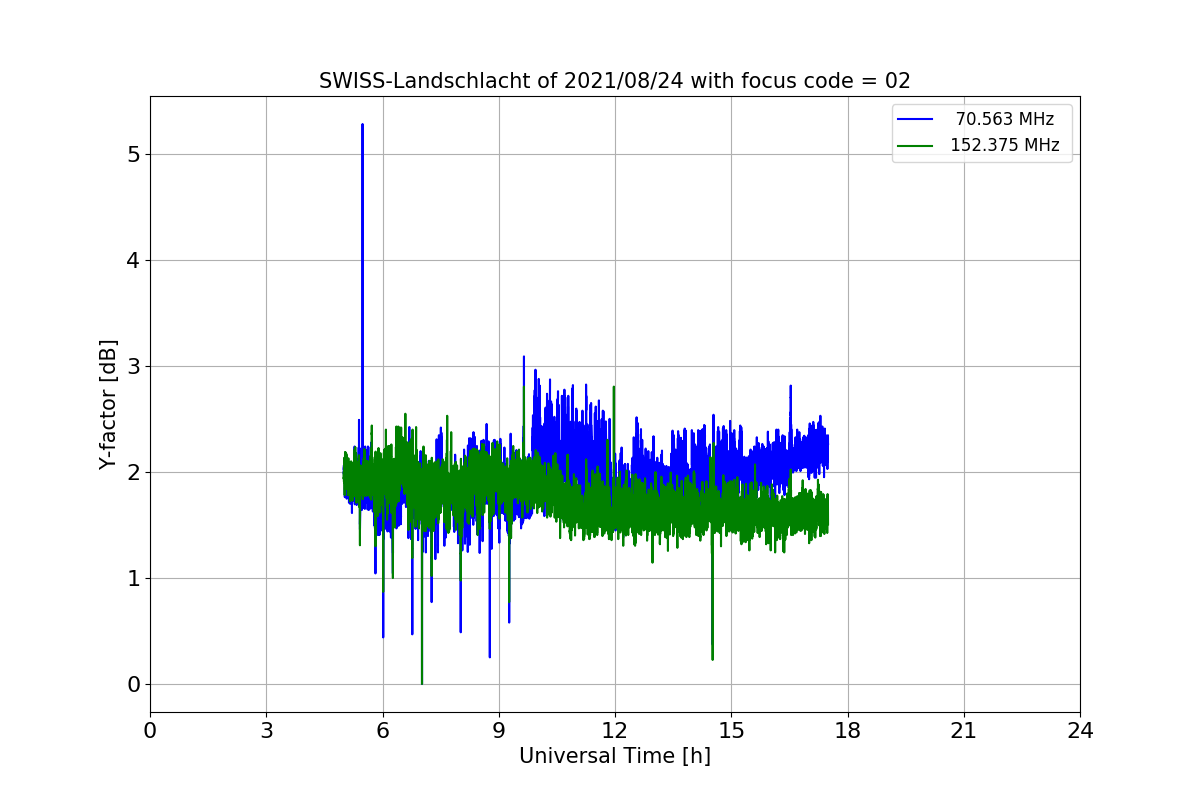Click x-axis tick label '6'
The image size is (1200, 800).
[x=383, y=731]
